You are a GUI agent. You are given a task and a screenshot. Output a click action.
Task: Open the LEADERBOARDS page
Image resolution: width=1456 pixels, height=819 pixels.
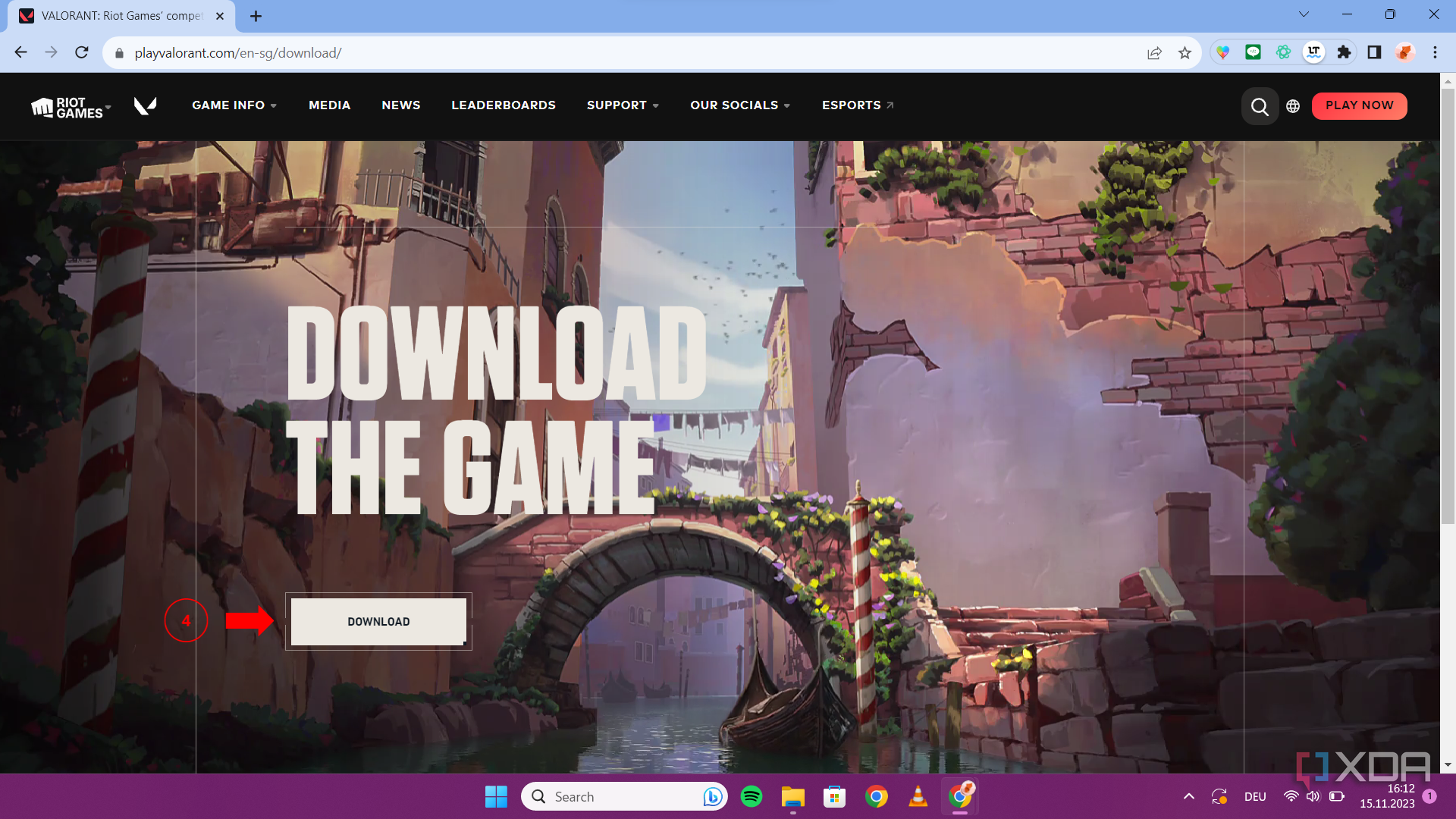click(x=504, y=105)
